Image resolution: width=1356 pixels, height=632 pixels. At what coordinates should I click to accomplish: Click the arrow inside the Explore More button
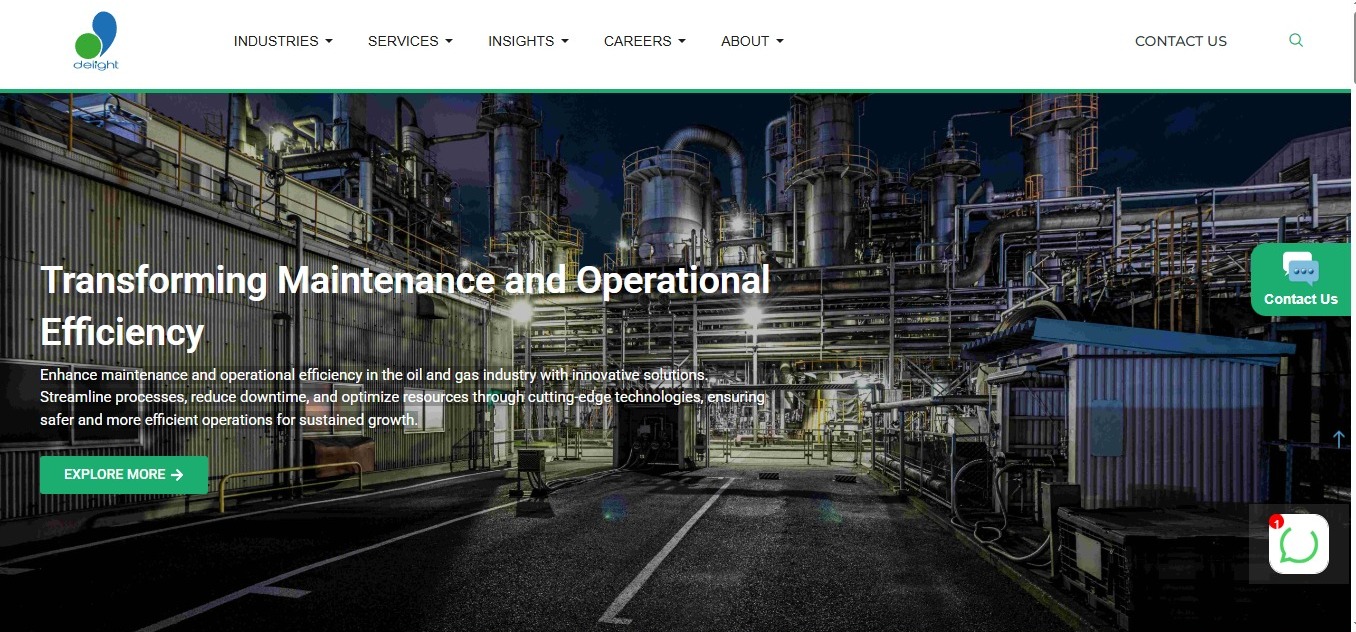(x=178, y=475)
